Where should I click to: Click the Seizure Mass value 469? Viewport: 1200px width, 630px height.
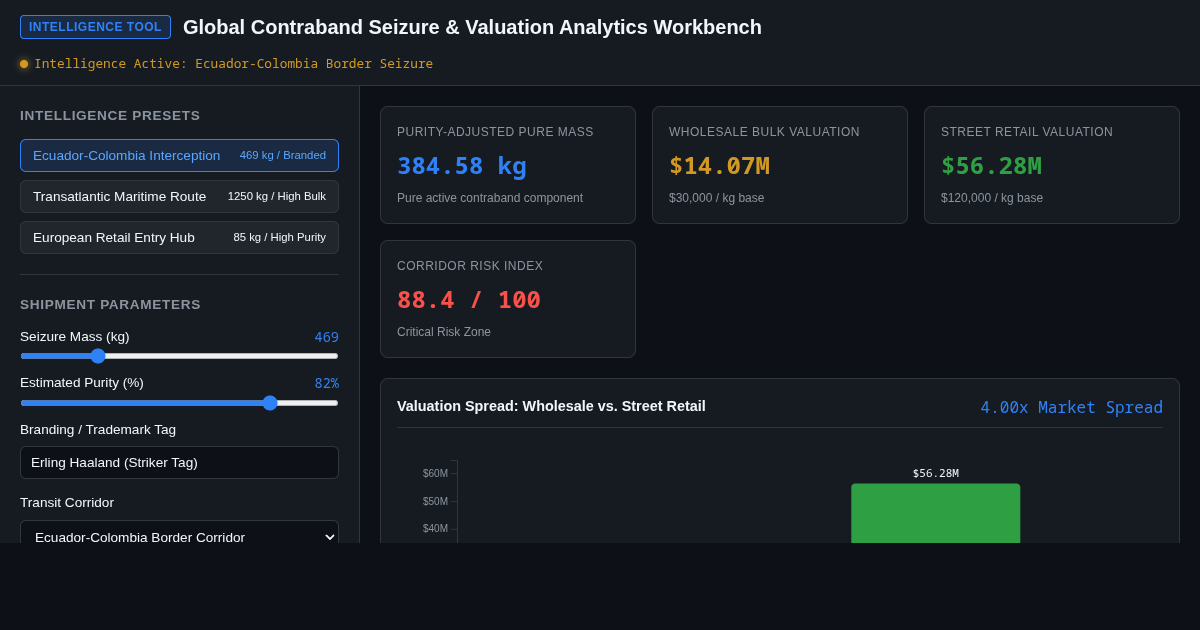point(326,337)
